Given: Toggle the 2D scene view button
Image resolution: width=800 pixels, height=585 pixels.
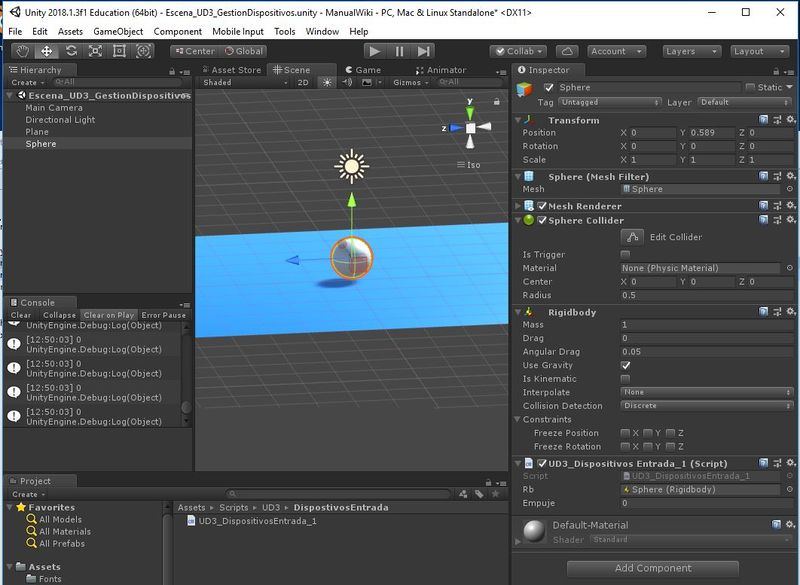Looking at the screenshot, I should [303, 82].
